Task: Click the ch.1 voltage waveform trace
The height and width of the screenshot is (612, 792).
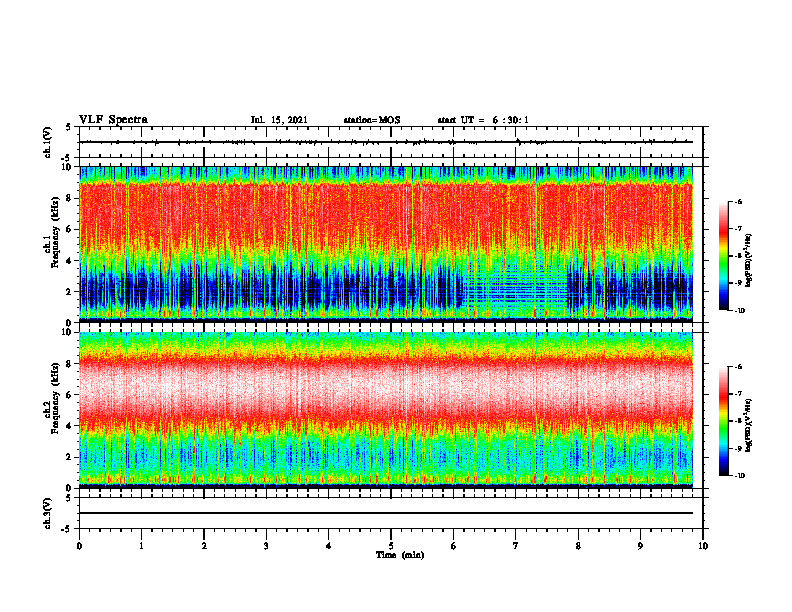Action: [x=386, y=142]
